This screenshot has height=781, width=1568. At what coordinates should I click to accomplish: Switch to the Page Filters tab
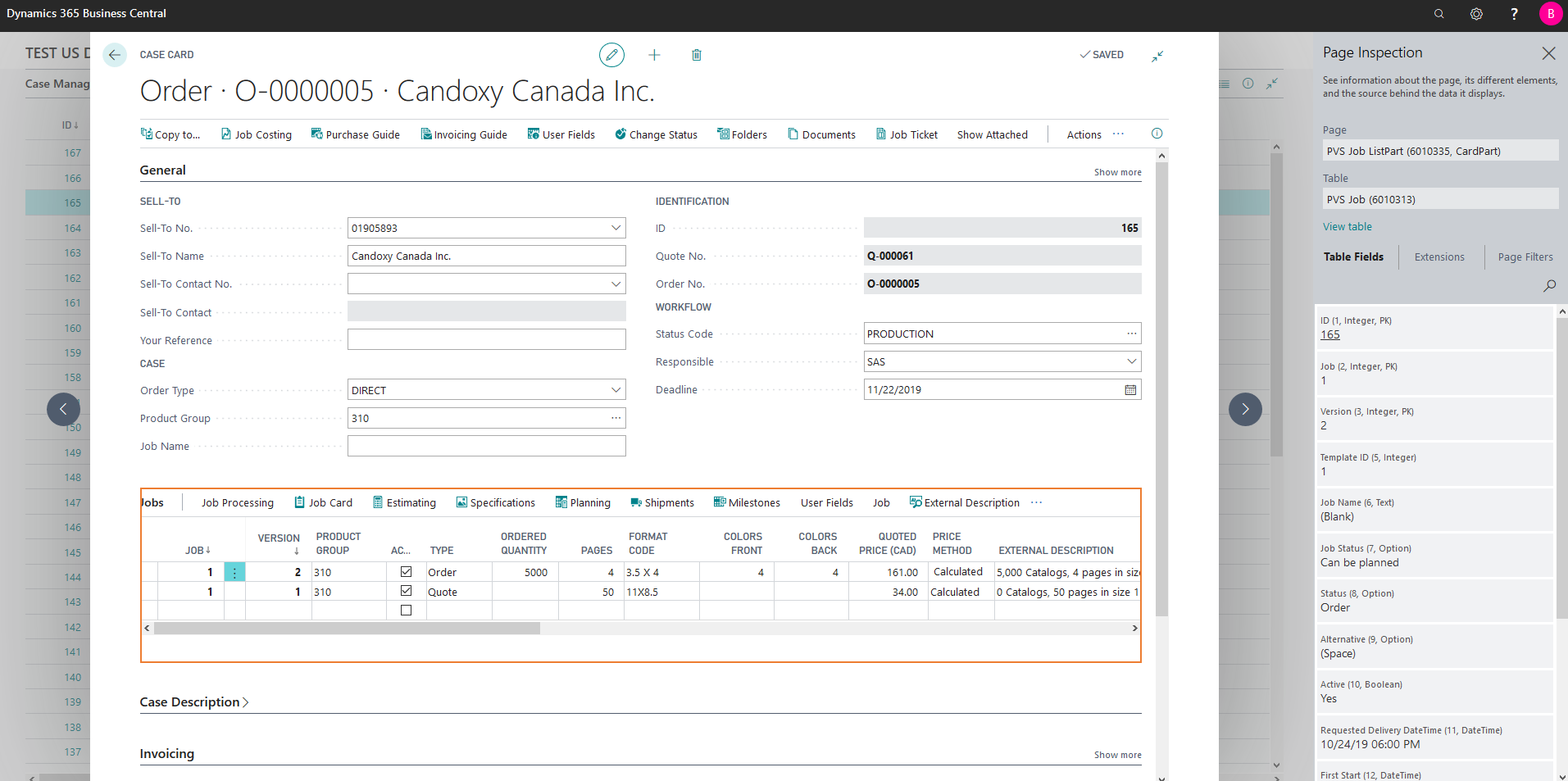coord(1525,257)
